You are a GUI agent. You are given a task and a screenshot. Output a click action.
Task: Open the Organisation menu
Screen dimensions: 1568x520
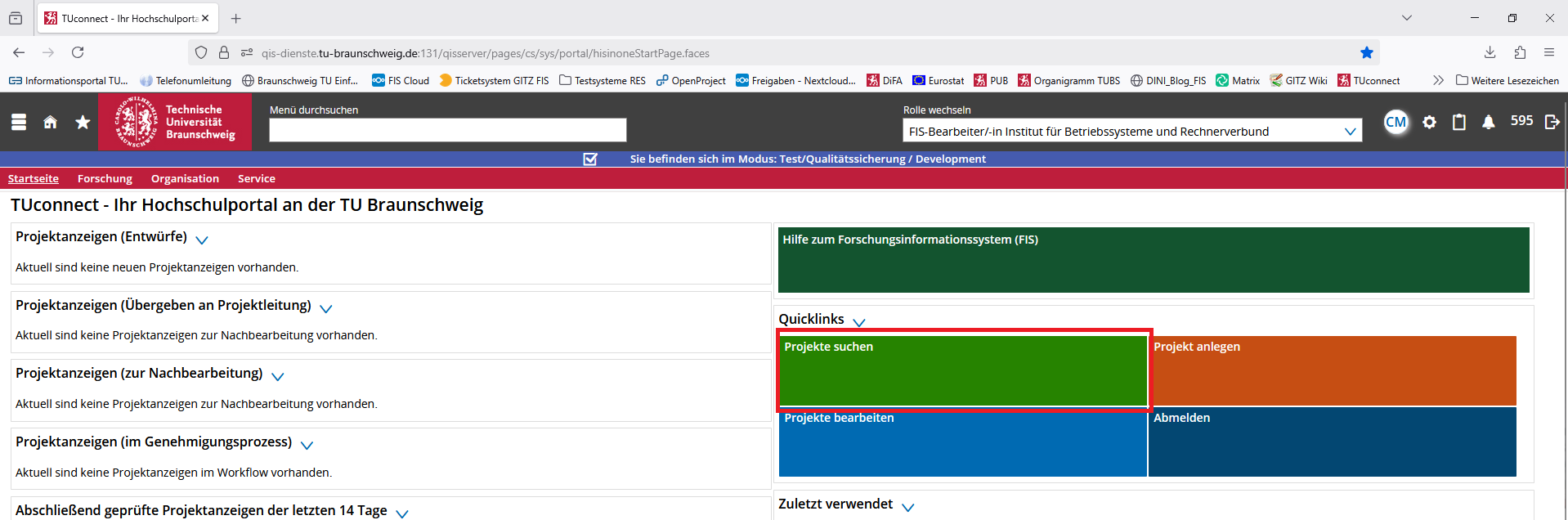point(185,178)
